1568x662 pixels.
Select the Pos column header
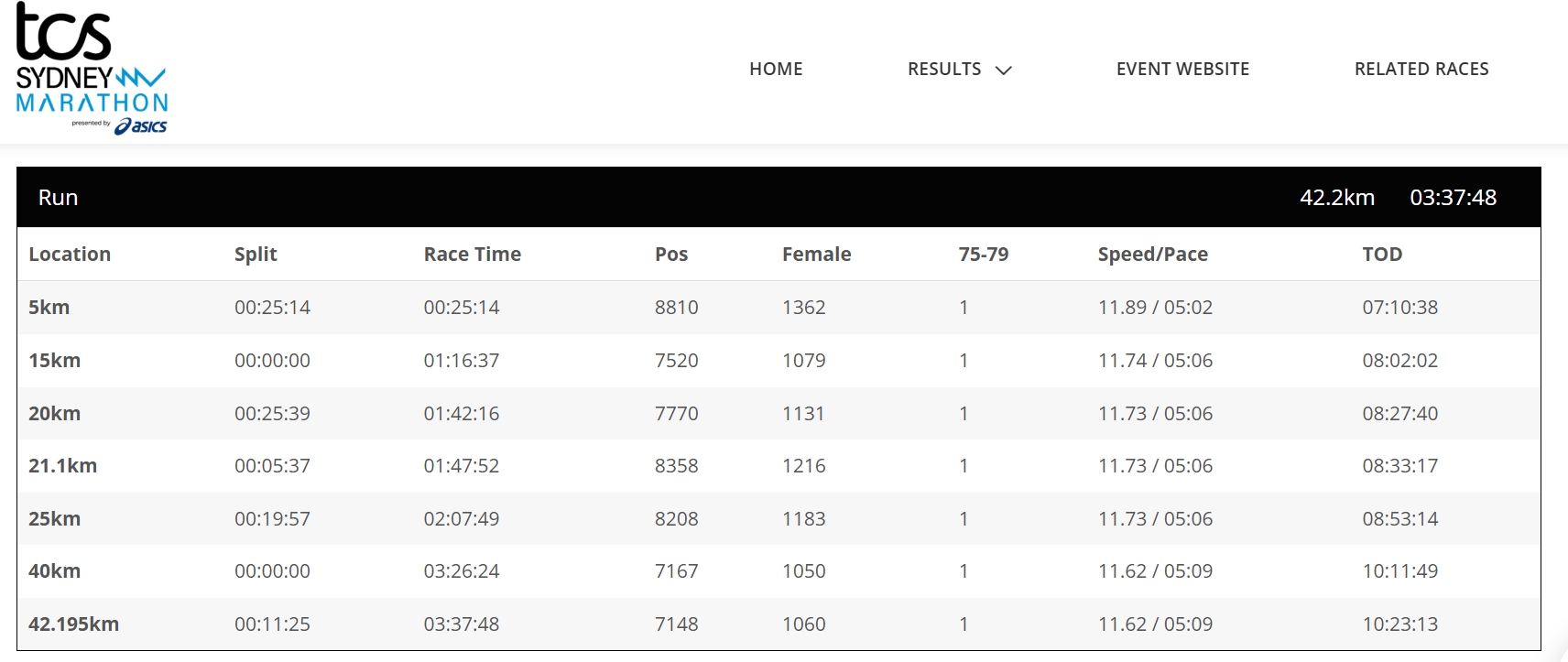671,255
